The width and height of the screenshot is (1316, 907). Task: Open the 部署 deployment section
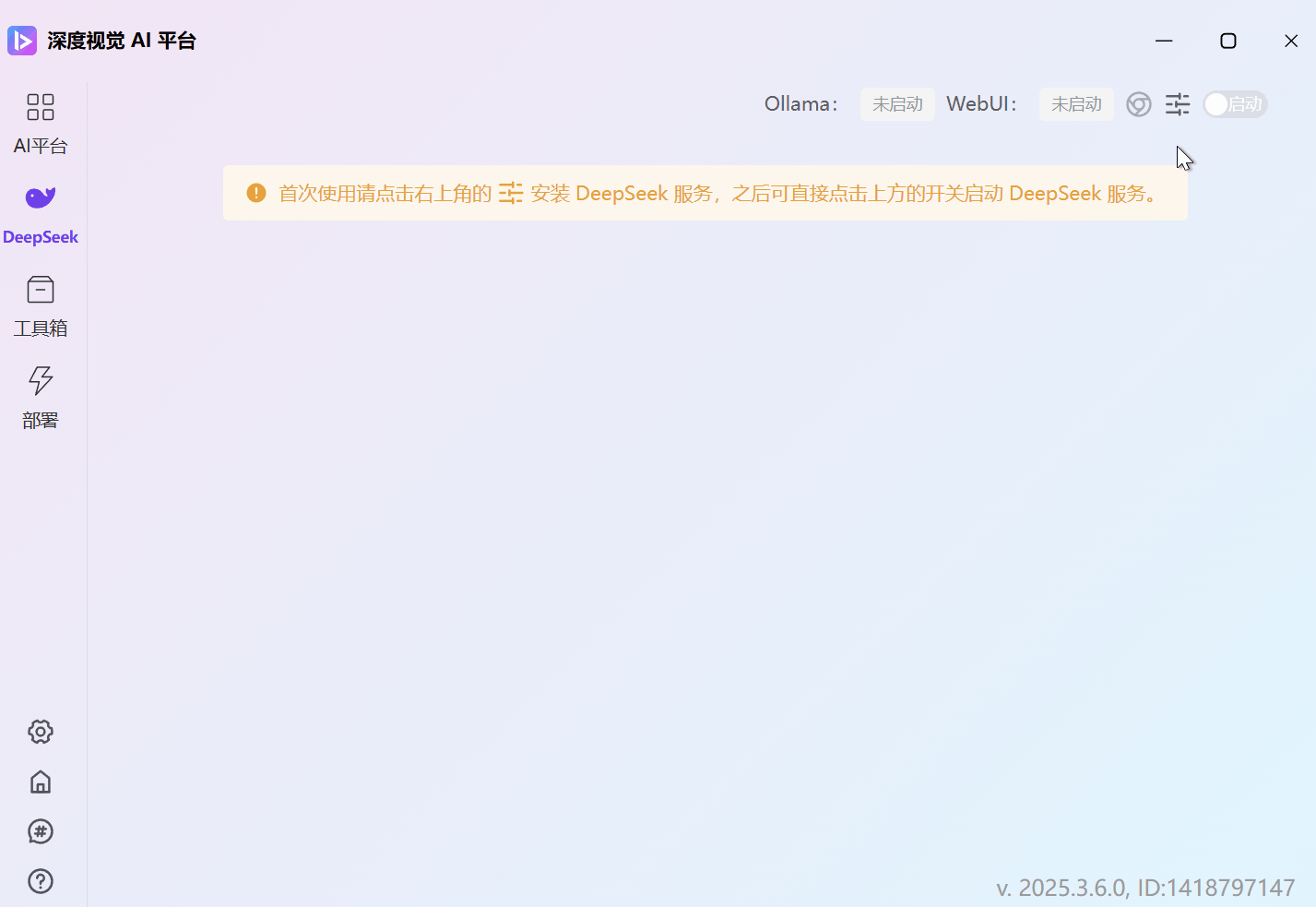tap(41, 398)
